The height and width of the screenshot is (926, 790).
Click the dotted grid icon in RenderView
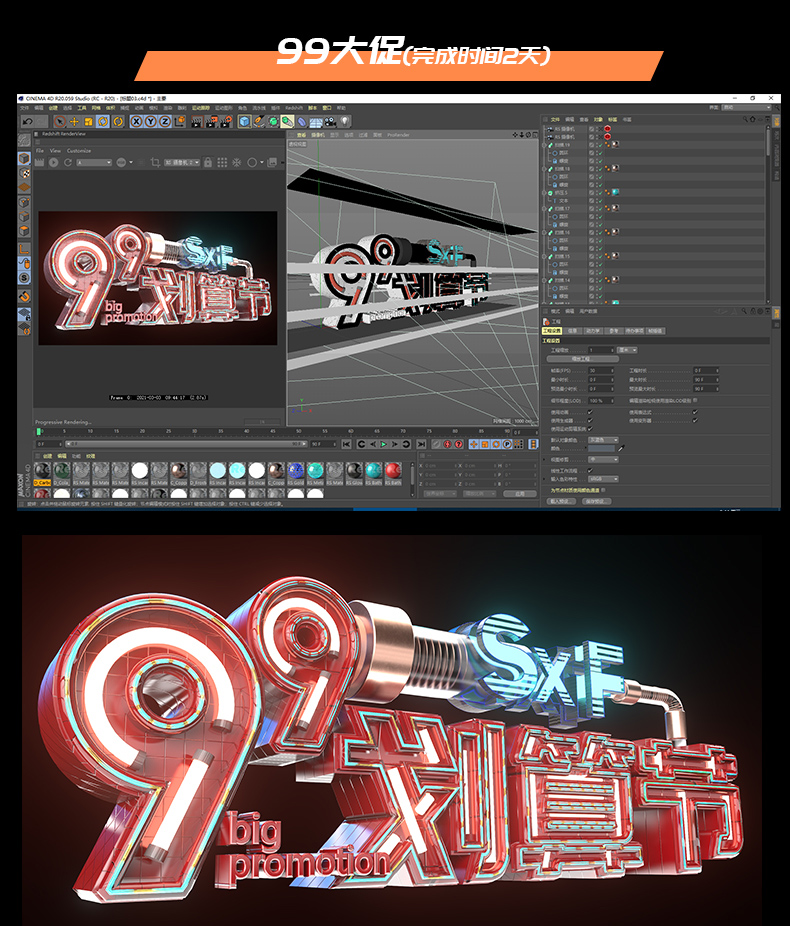[222, 162]
